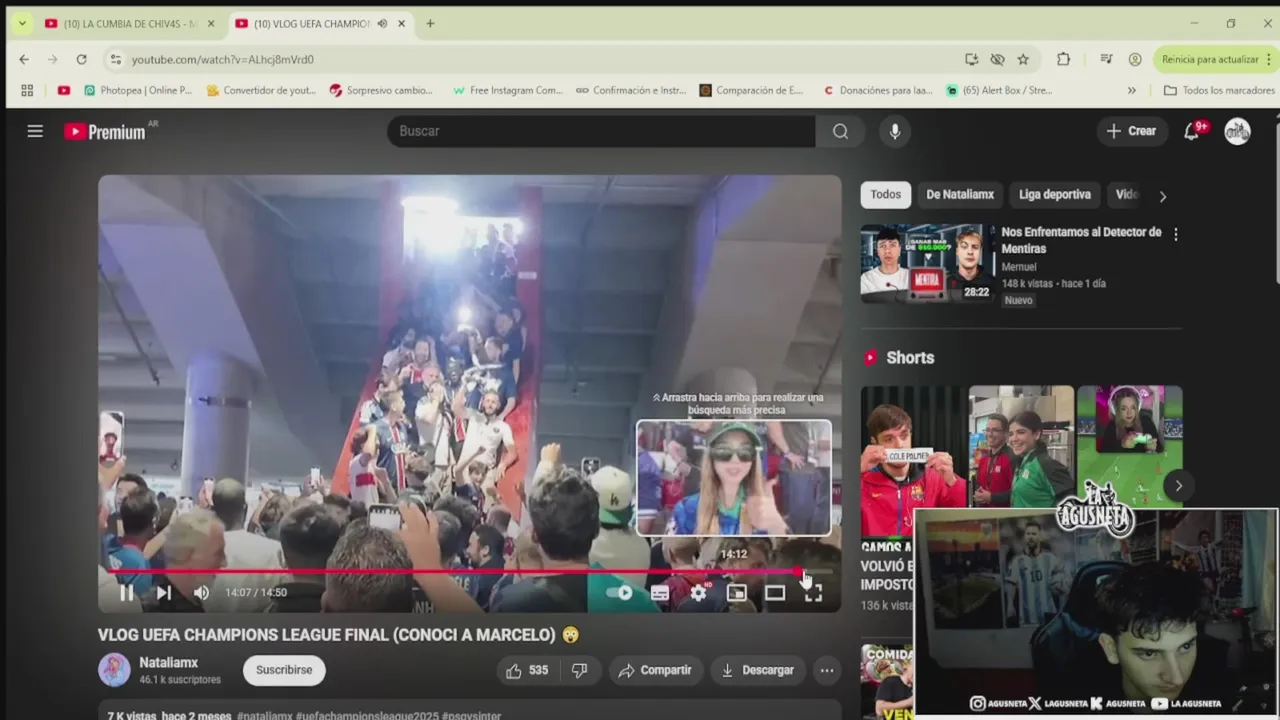Open Free Instagram Com... bookmark
The height and width of the screenshot is (720, 1280).
[x=508, y=90]
